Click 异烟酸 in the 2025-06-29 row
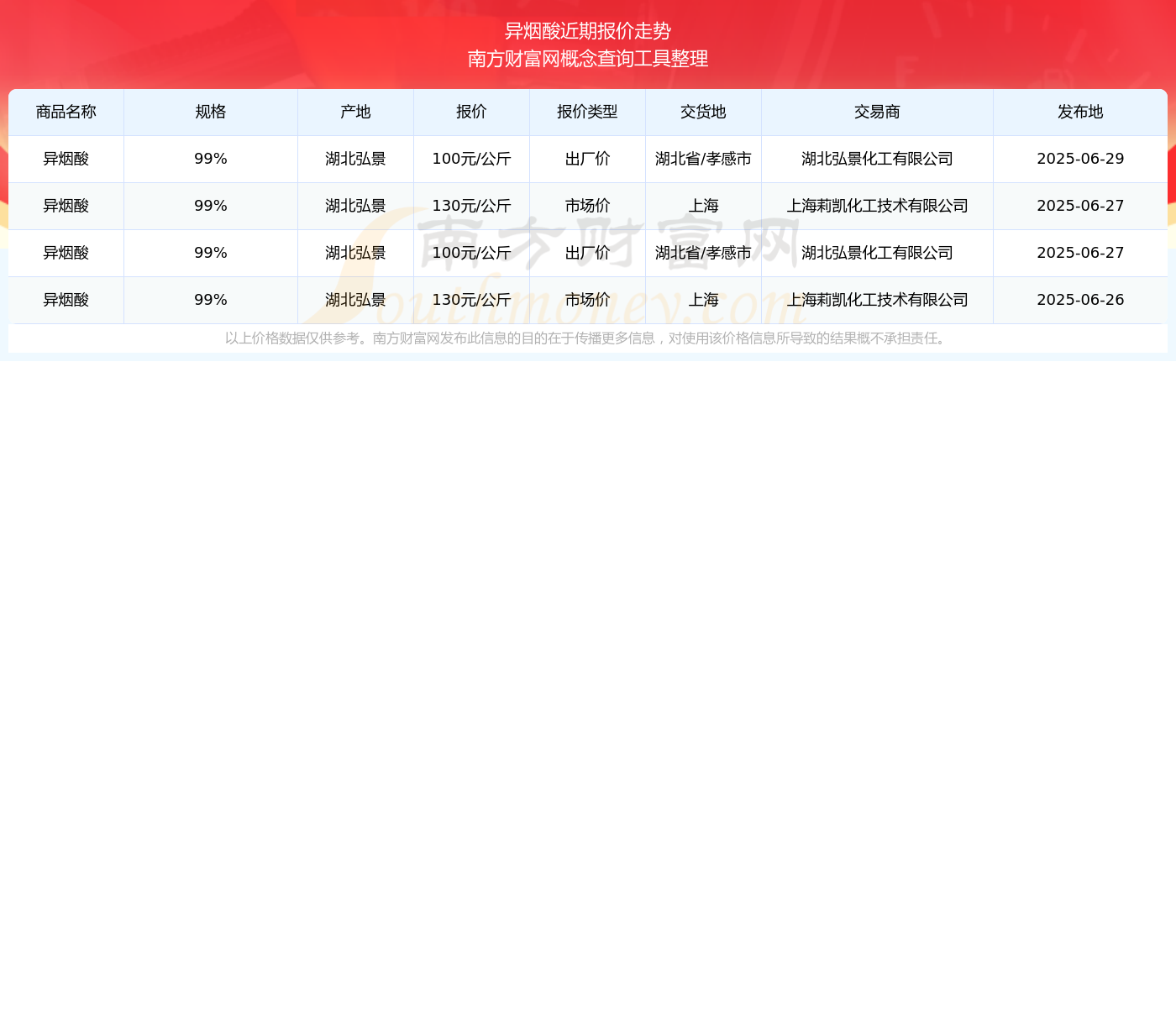The image size is (1176, 1012). (66, 160)
